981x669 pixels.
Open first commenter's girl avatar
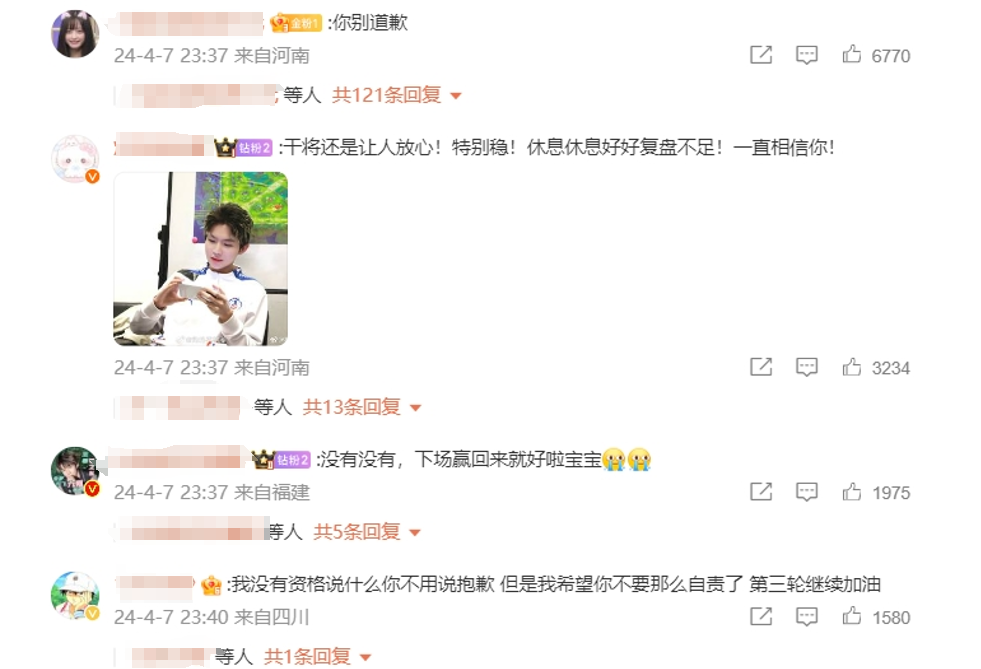pos(75,34)
